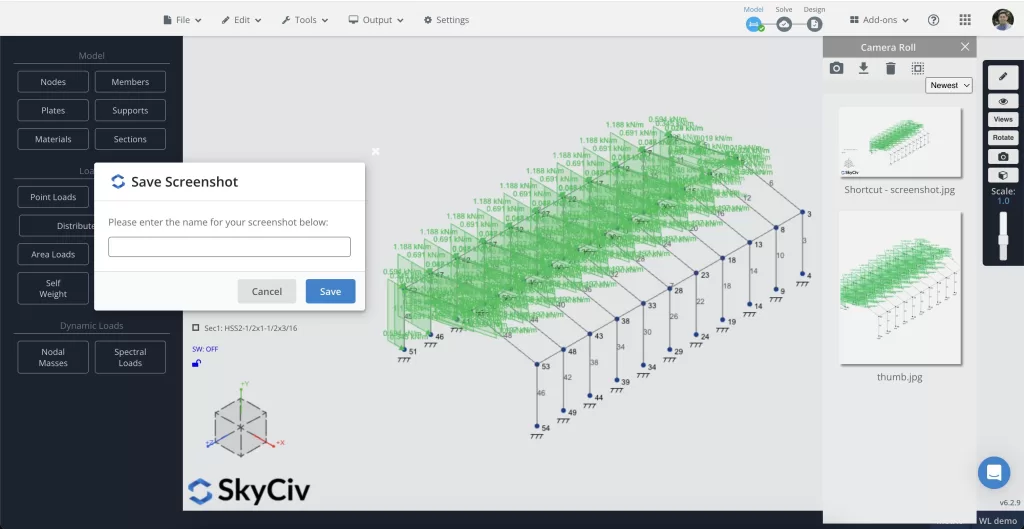This screenshot has width=1024, height=529.
Task: Click the Save button in dialog
Action: click(x=330, y=291)
